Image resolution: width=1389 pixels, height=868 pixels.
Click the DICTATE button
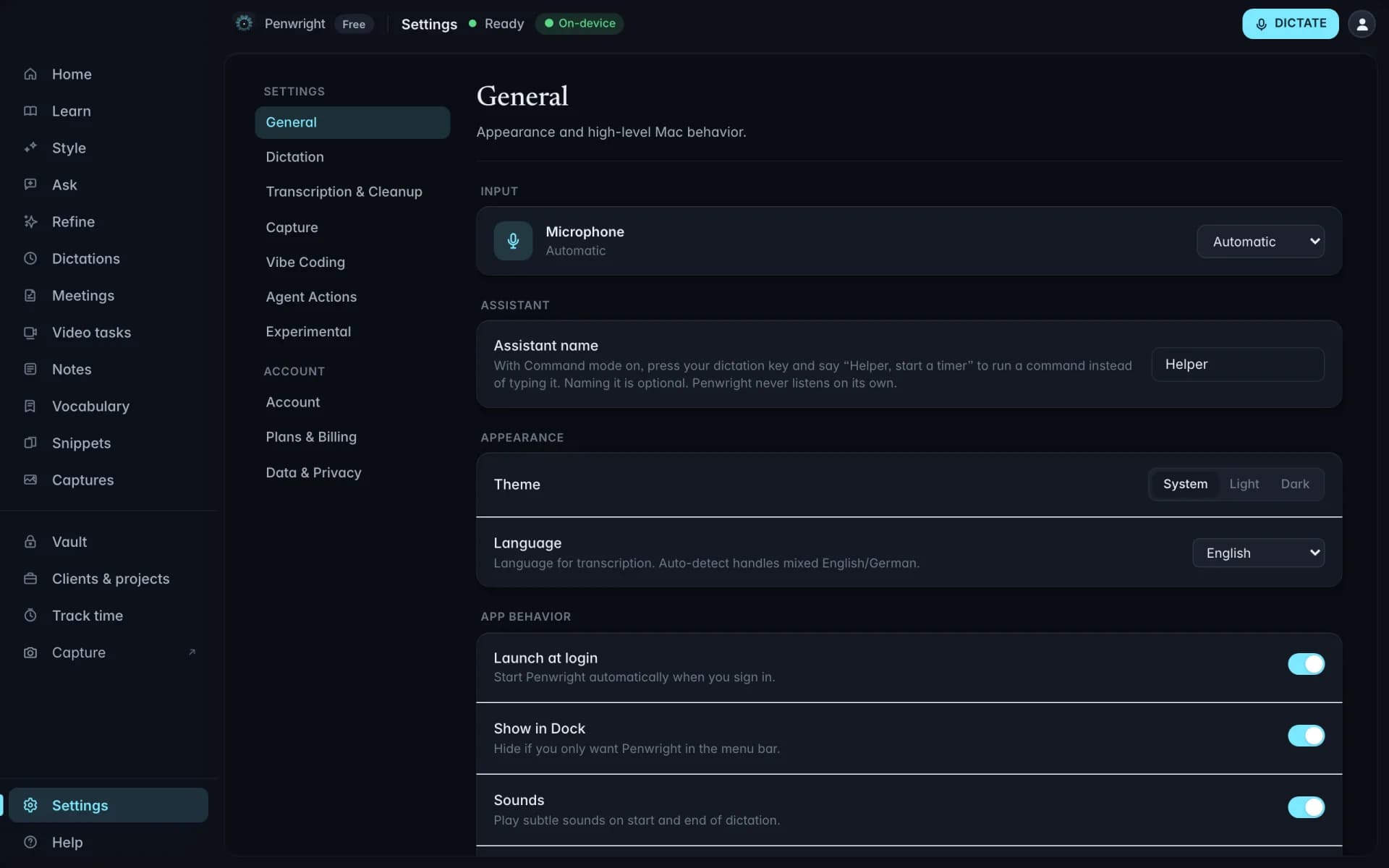point(1290,24)
